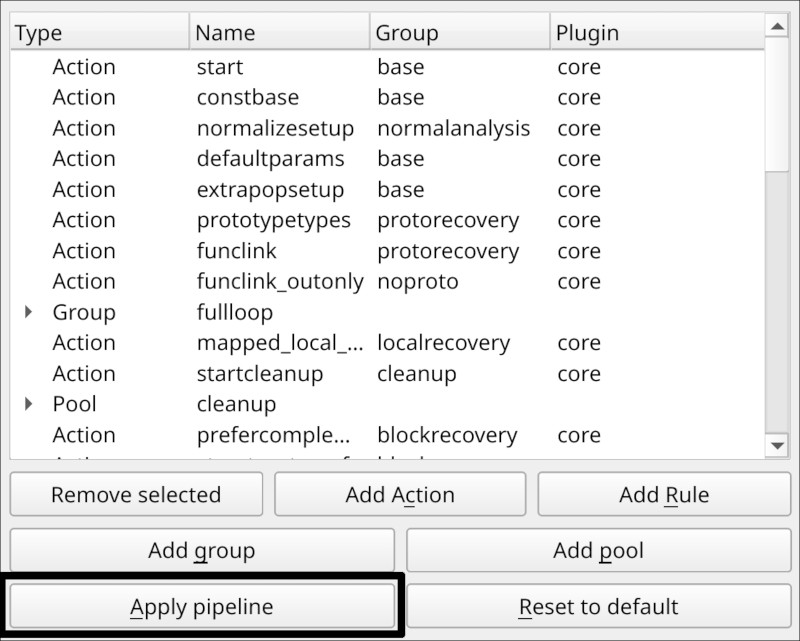This screenshot has height=641, width=800.
Task: Select the funclink_outonly action row
Action: point(387,281)
